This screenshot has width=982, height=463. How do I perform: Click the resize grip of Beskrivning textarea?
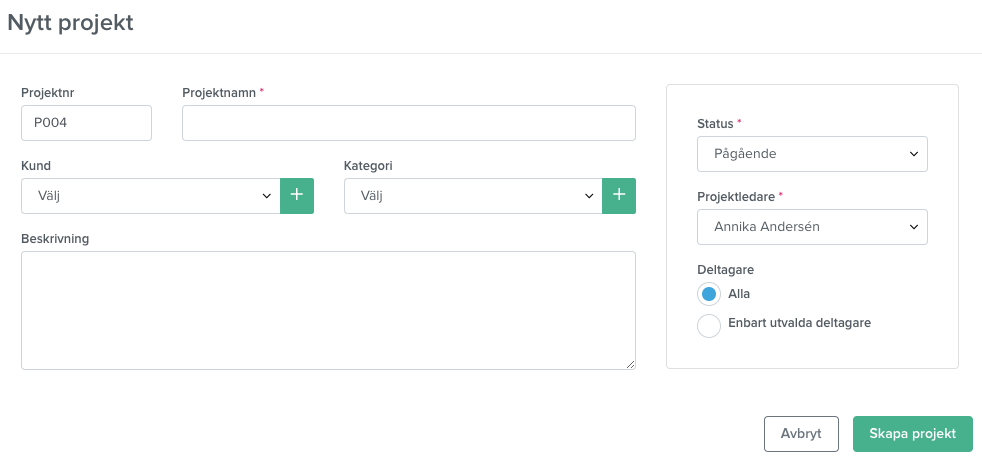630,364
